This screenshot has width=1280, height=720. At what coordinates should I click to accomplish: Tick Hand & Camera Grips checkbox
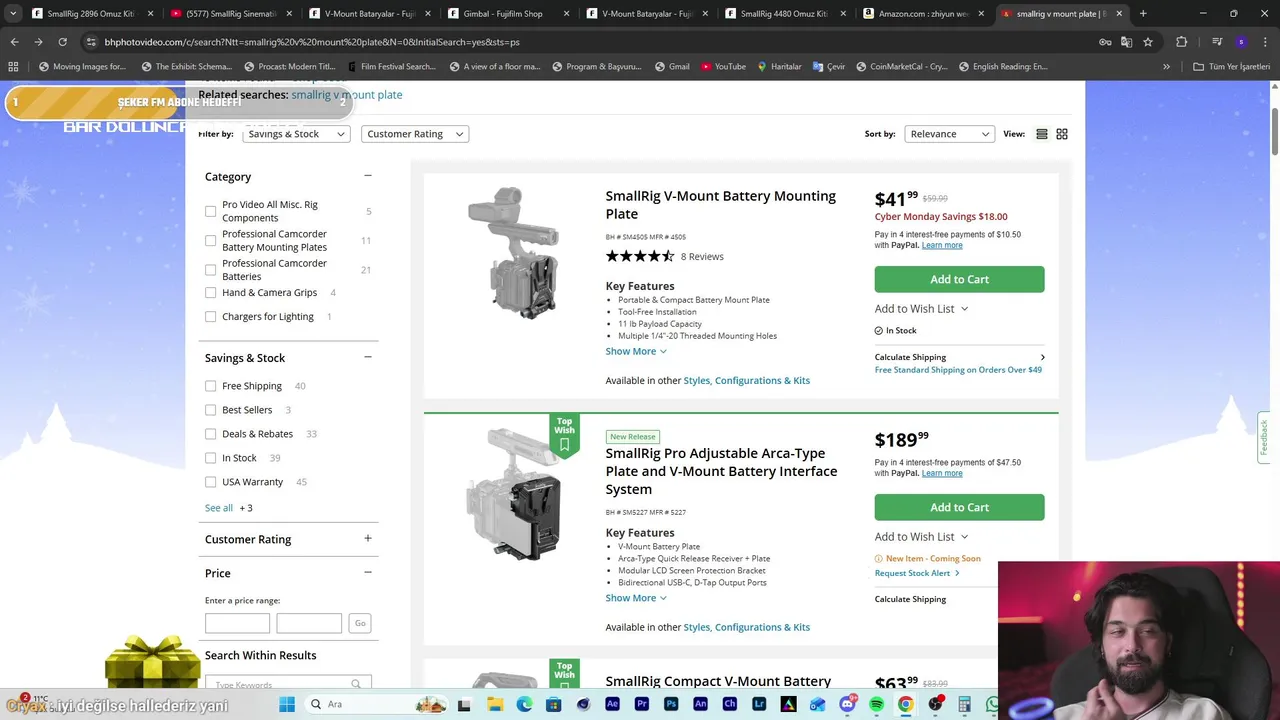(210, 293)
